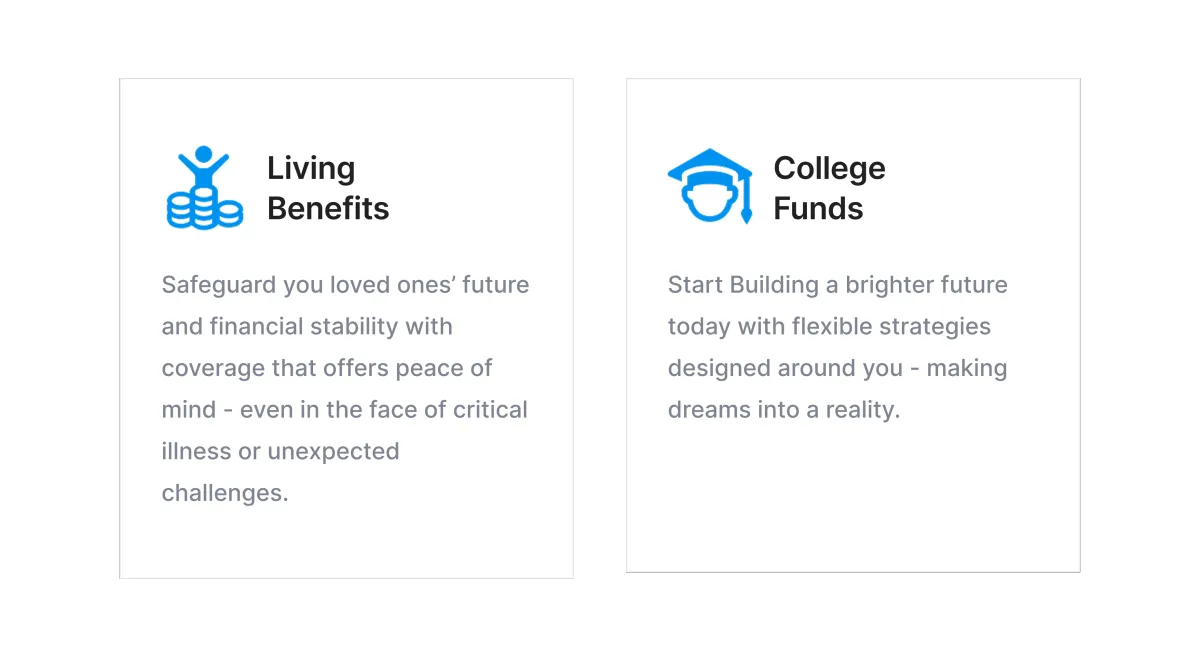Click the "dreams into a reality." line
This screenshot has height=657, width=1200.
[x=784, y=410]
